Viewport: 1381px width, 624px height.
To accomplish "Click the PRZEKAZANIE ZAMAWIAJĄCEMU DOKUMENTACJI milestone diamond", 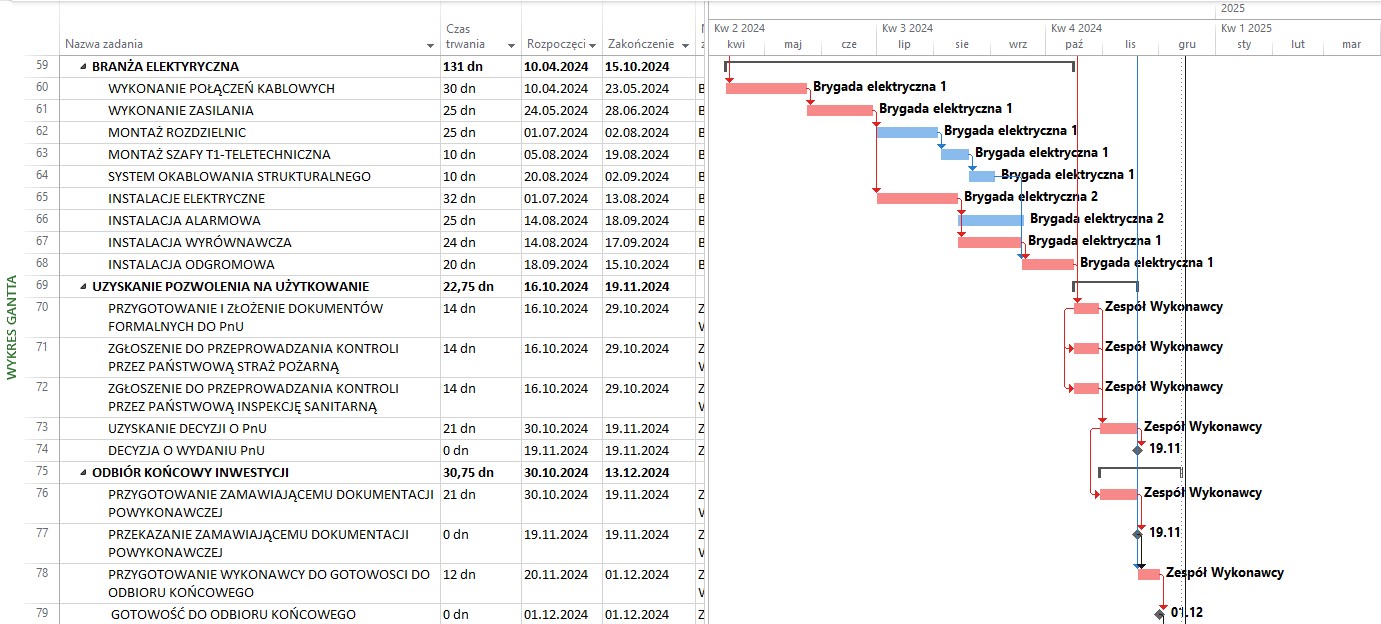I will click(x=1137, y=534).
